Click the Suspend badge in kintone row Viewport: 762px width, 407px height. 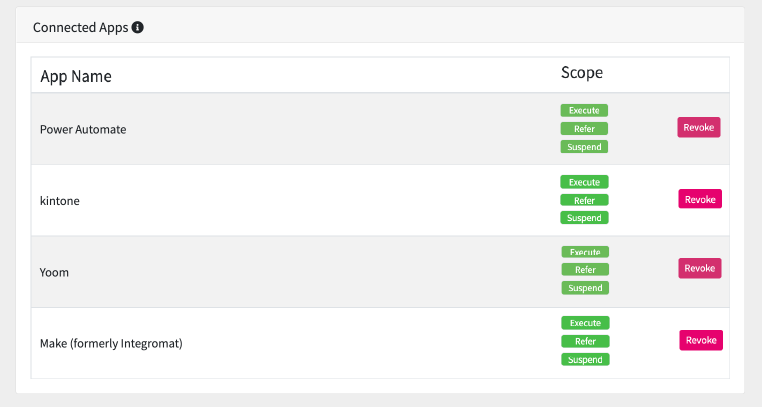(585, 217)
